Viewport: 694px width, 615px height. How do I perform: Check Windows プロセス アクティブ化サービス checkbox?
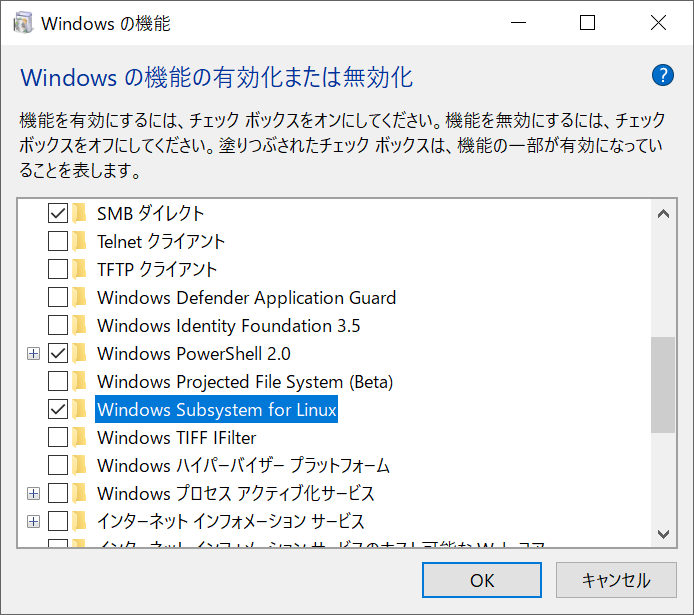coord(58,493)
